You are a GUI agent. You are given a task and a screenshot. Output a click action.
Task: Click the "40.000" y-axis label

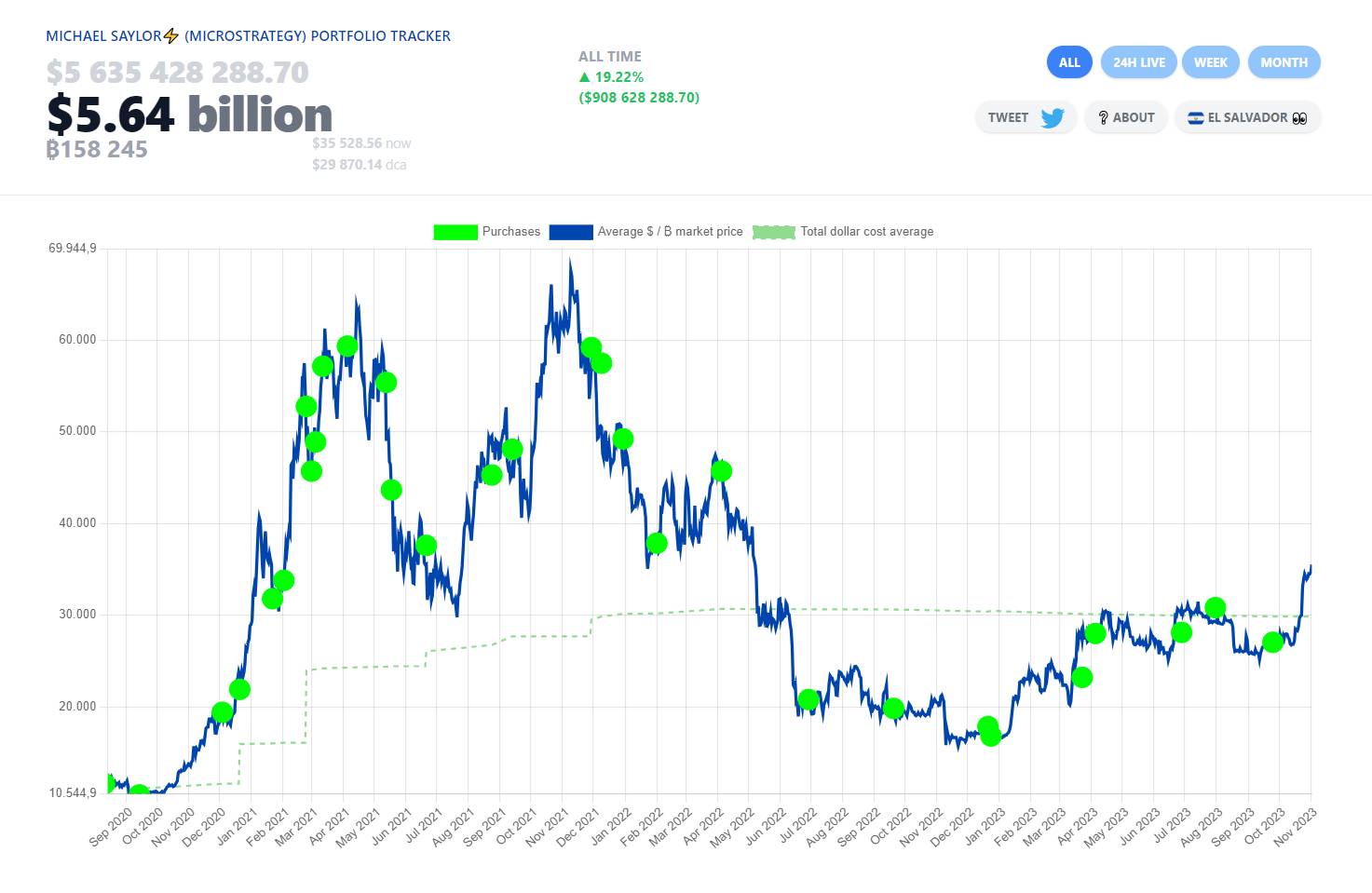click(77, 523)
